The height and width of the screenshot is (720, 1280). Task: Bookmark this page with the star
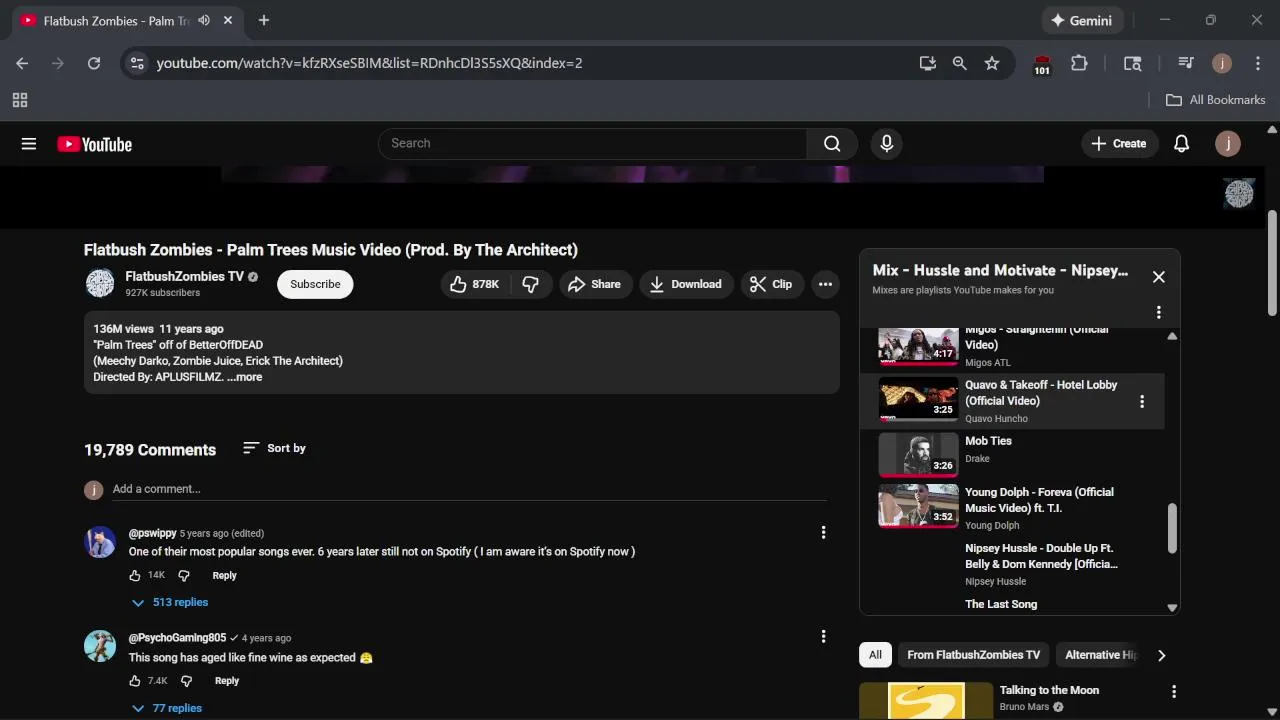click(992, 63)
